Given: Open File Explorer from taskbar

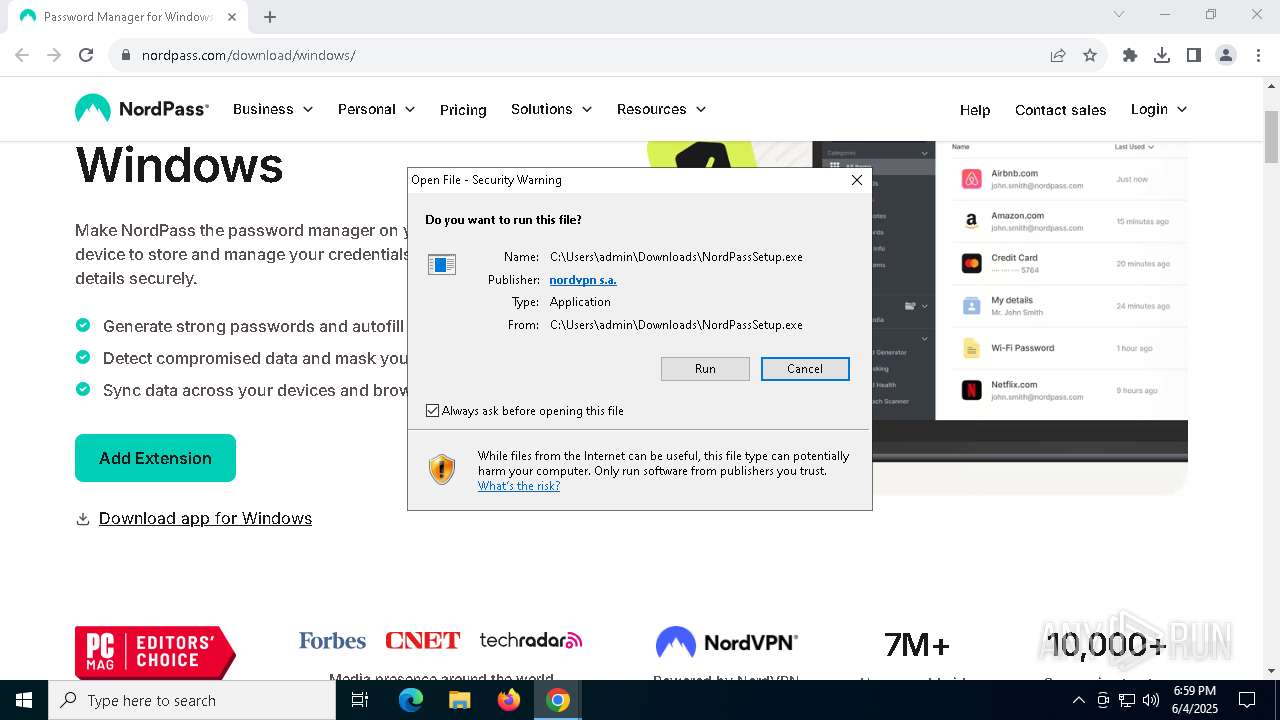Looking at the screenshot, I should (459, 700).
